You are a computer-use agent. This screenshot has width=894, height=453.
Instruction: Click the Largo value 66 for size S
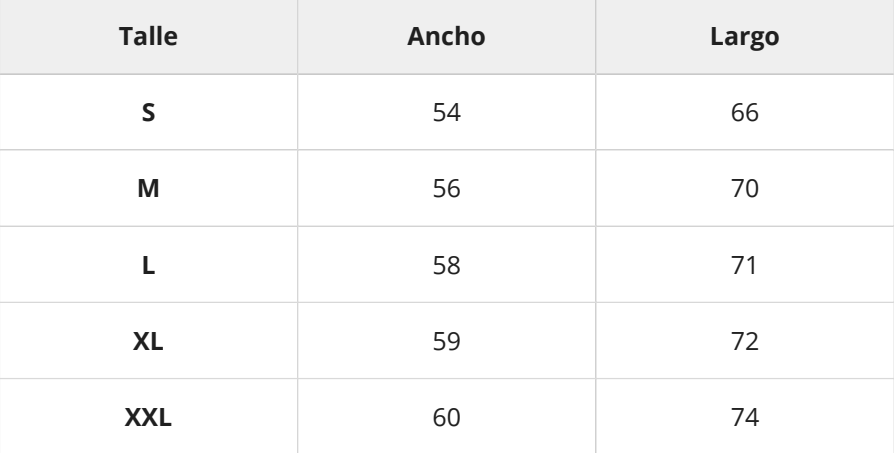745,112
